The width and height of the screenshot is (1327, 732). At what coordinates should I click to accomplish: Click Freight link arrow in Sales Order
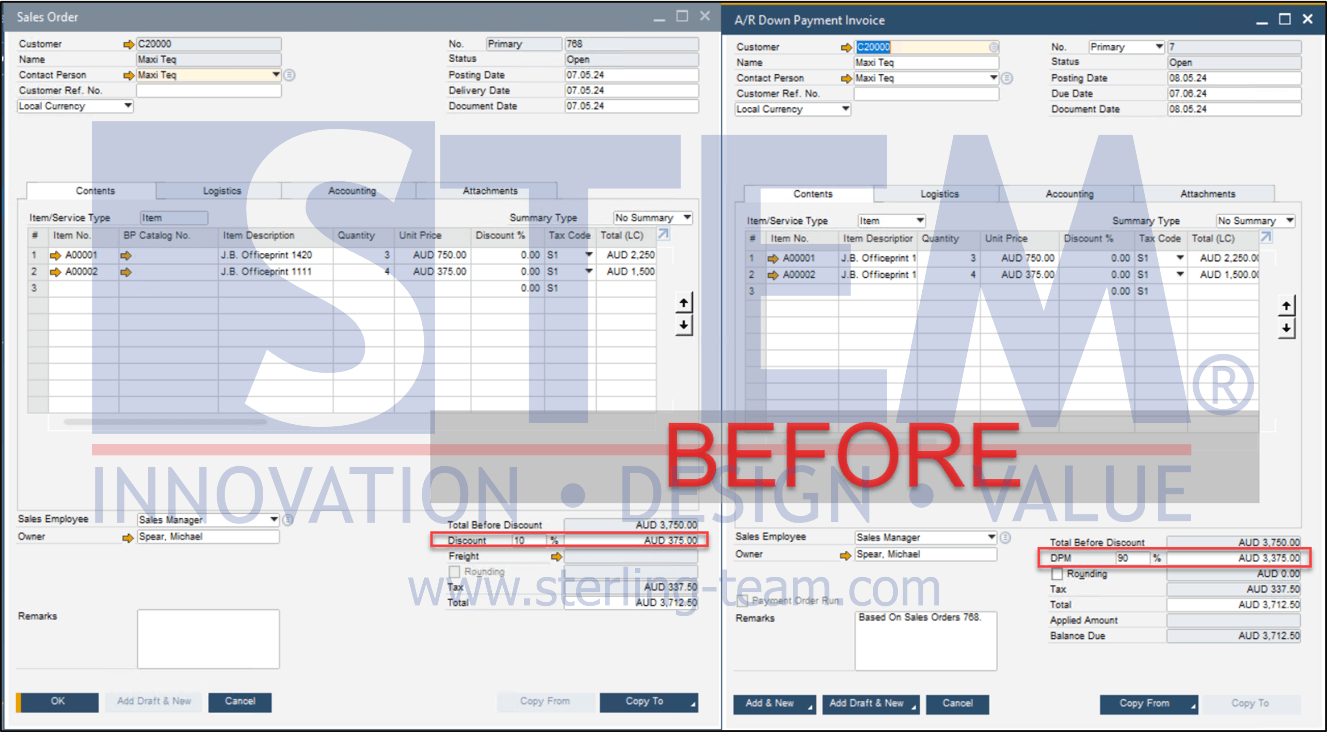click(556, 556)
